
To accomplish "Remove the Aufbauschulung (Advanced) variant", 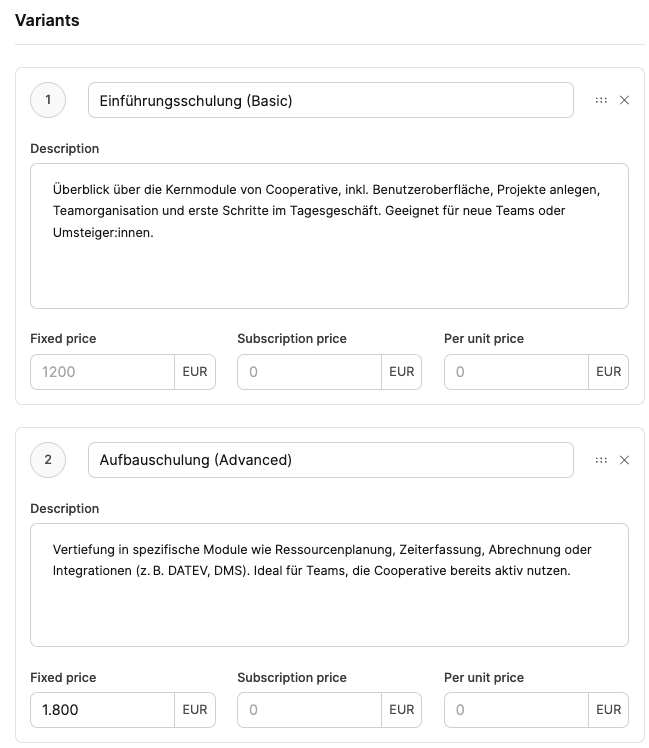I will pos(624,460).
